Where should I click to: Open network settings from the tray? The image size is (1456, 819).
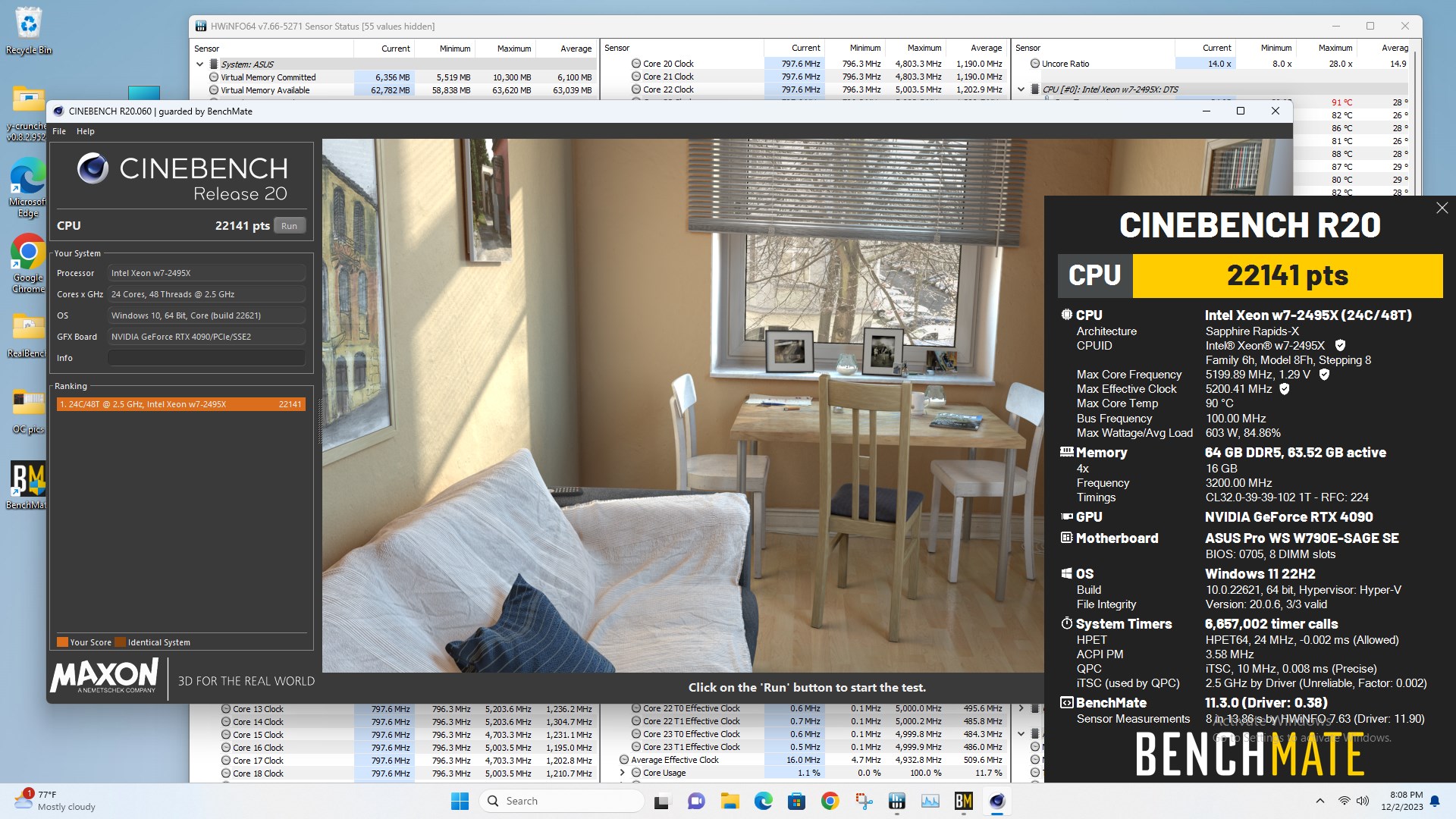(1345, 801)
